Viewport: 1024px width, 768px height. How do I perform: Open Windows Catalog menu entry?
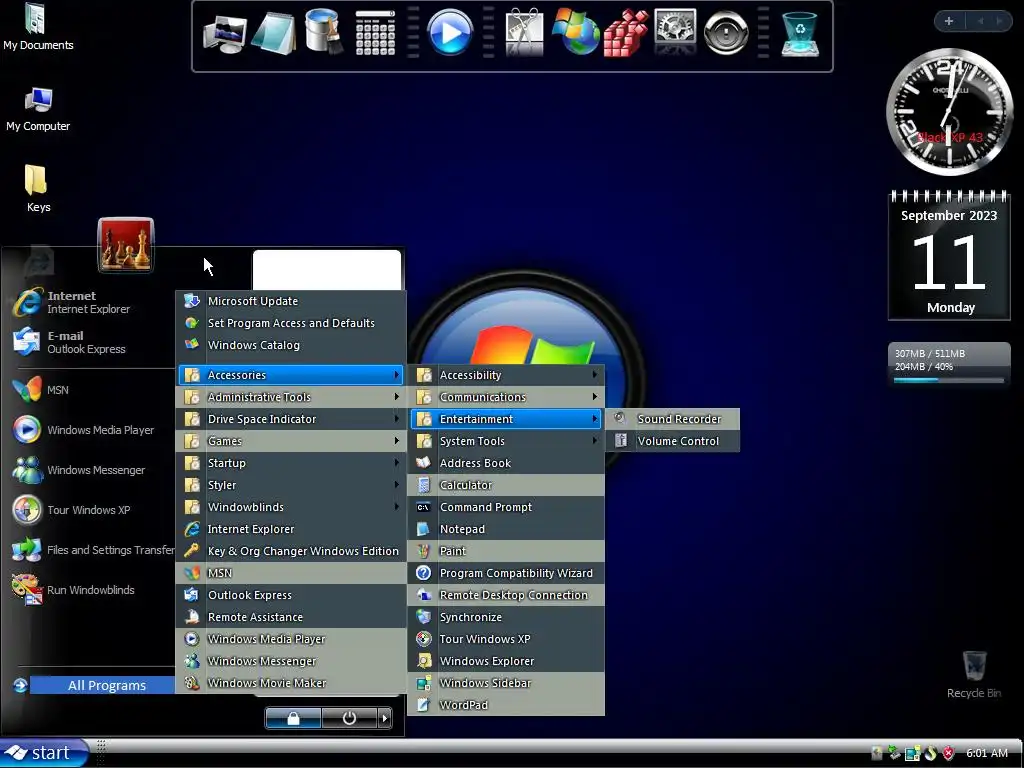point(291,345)
